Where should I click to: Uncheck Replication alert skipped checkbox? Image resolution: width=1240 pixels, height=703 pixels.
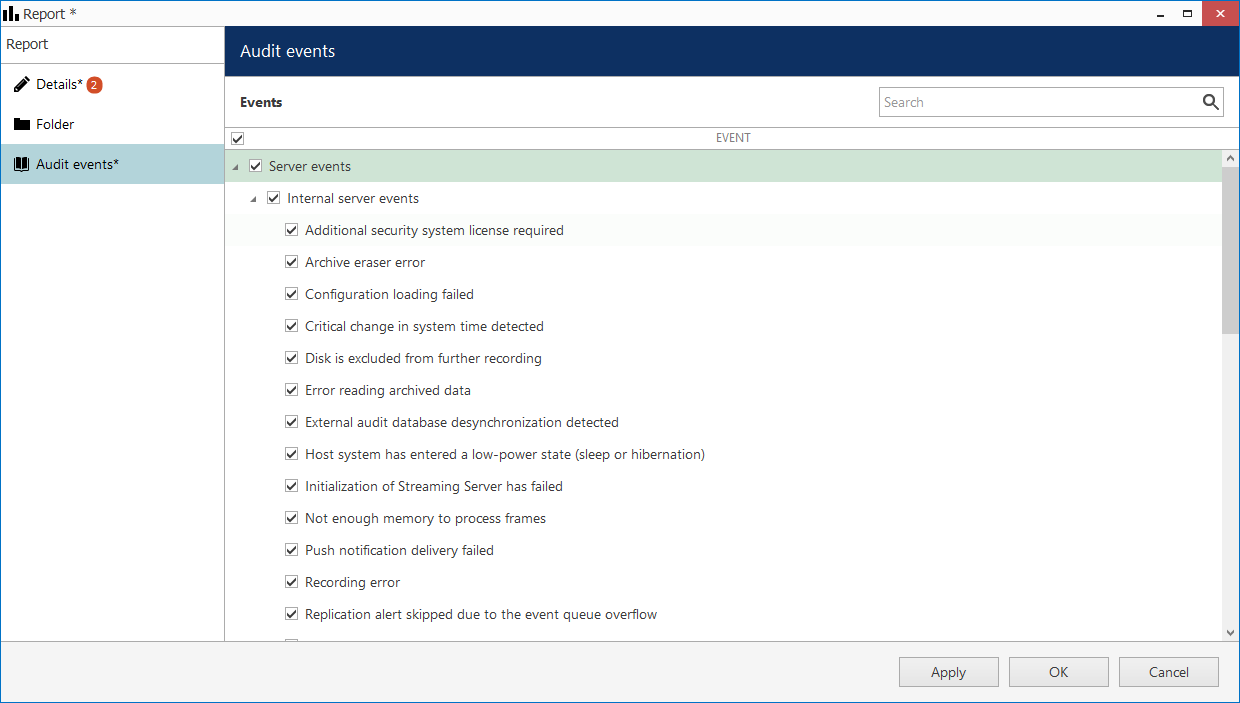click(x=291, y=614)
